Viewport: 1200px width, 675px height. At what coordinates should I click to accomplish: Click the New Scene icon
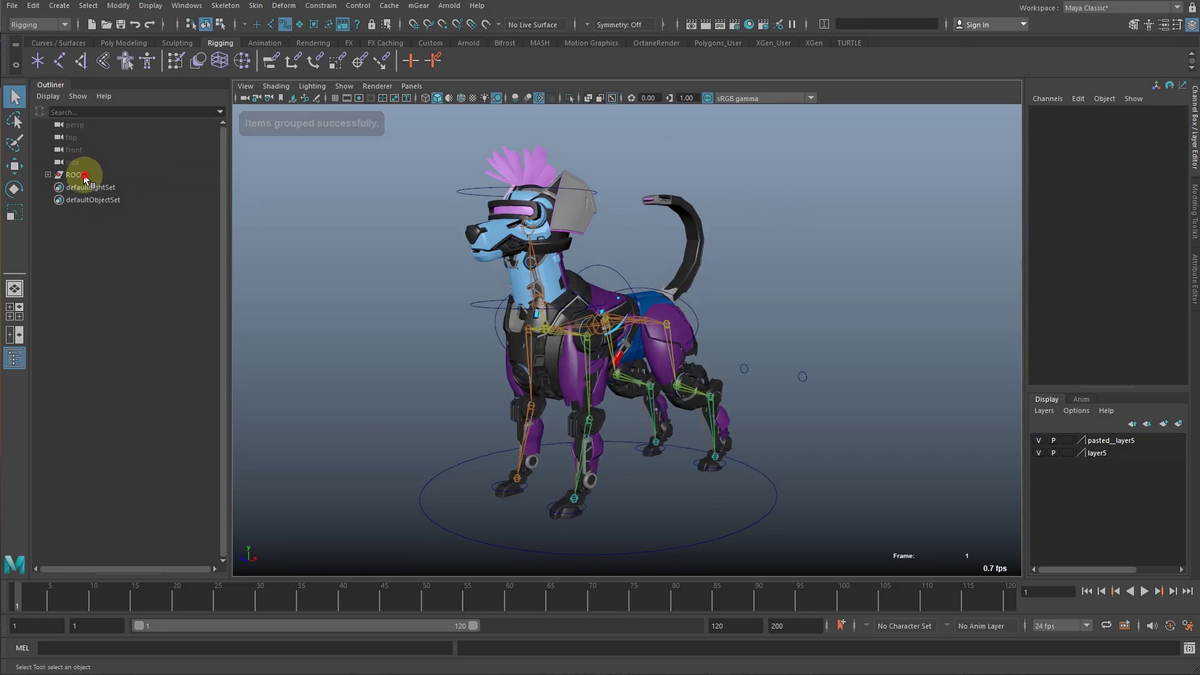pos(92,24)
